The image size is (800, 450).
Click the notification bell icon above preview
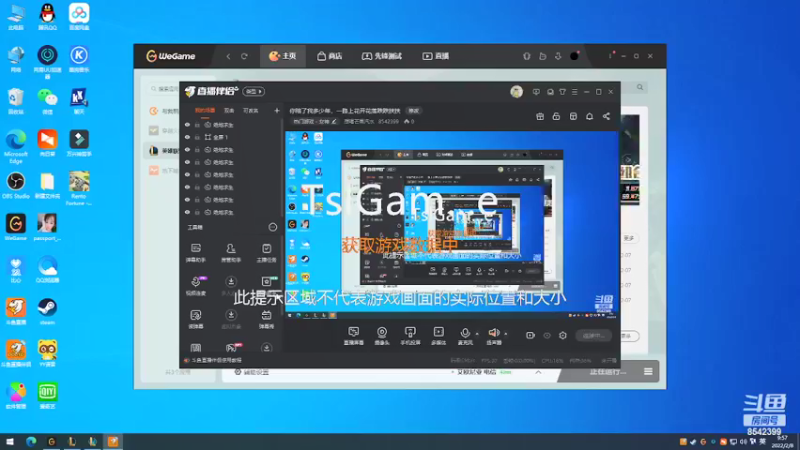pos(589,116)
